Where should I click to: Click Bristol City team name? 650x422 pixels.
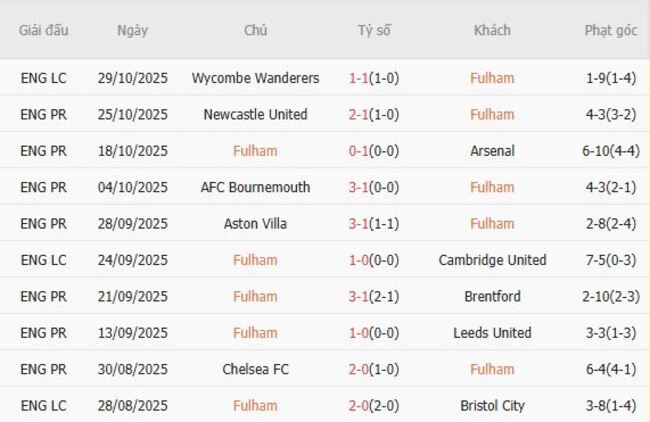[492, 406]
